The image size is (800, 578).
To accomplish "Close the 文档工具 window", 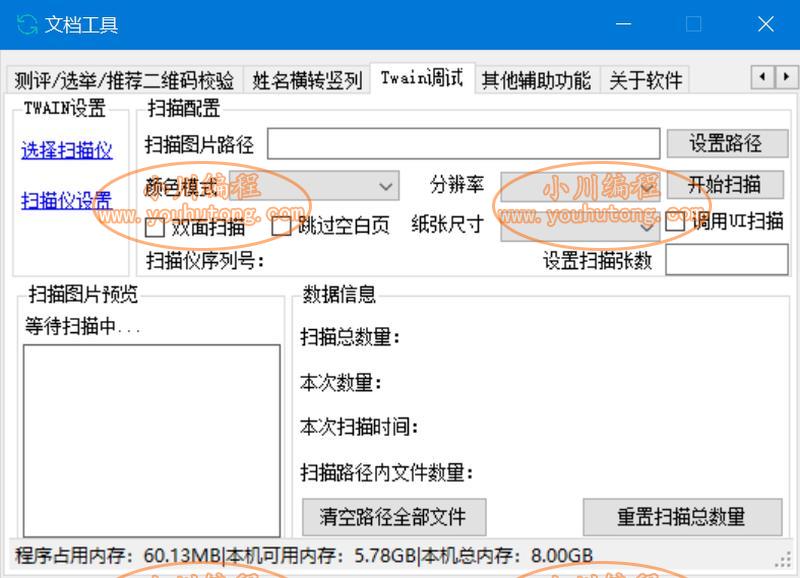I will pos(765,24).
